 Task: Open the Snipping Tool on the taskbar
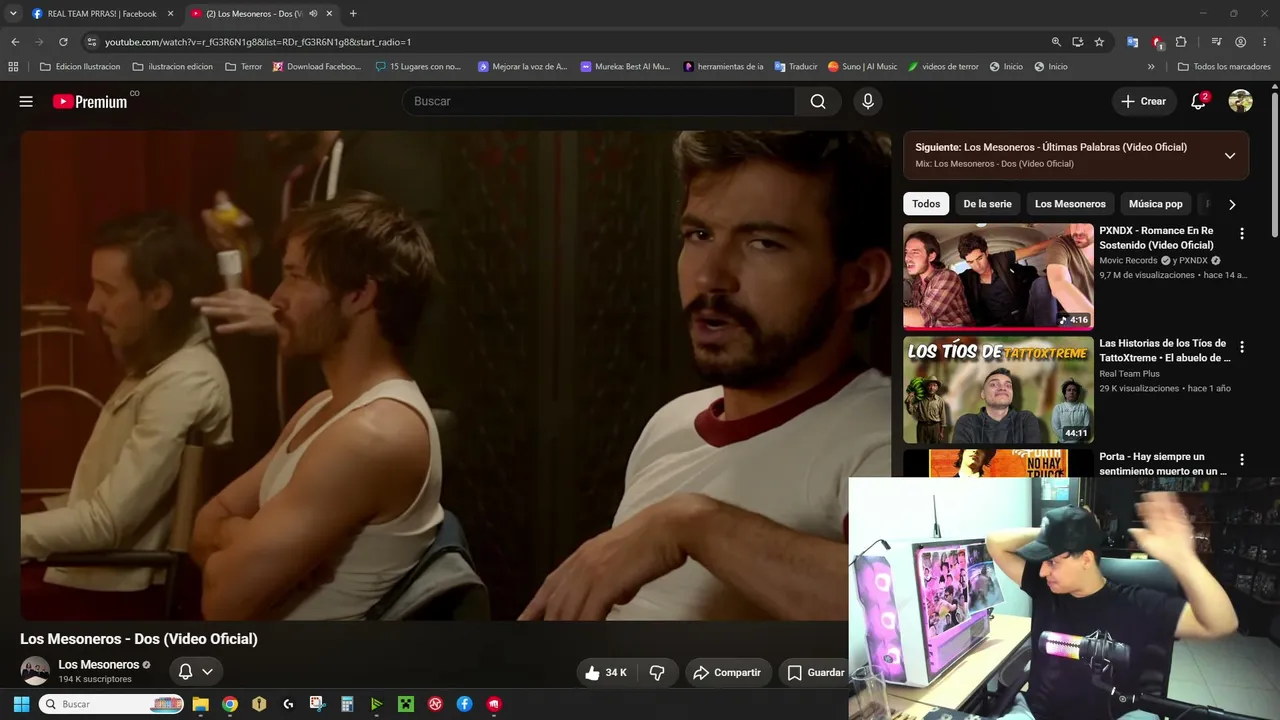[317, 704]
